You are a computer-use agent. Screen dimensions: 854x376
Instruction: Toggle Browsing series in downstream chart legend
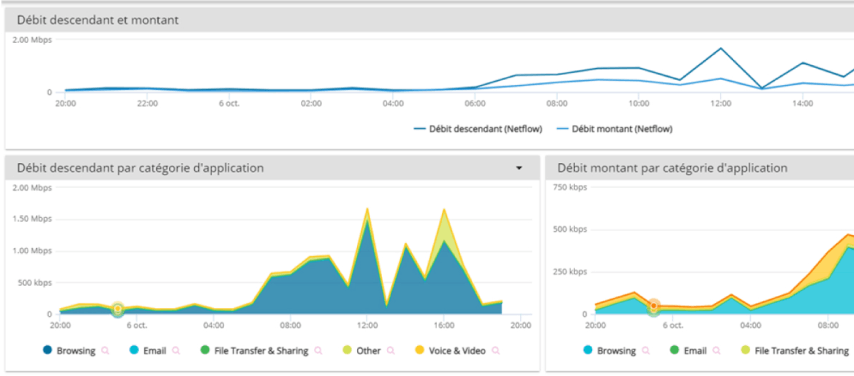(x=47, y=351)
